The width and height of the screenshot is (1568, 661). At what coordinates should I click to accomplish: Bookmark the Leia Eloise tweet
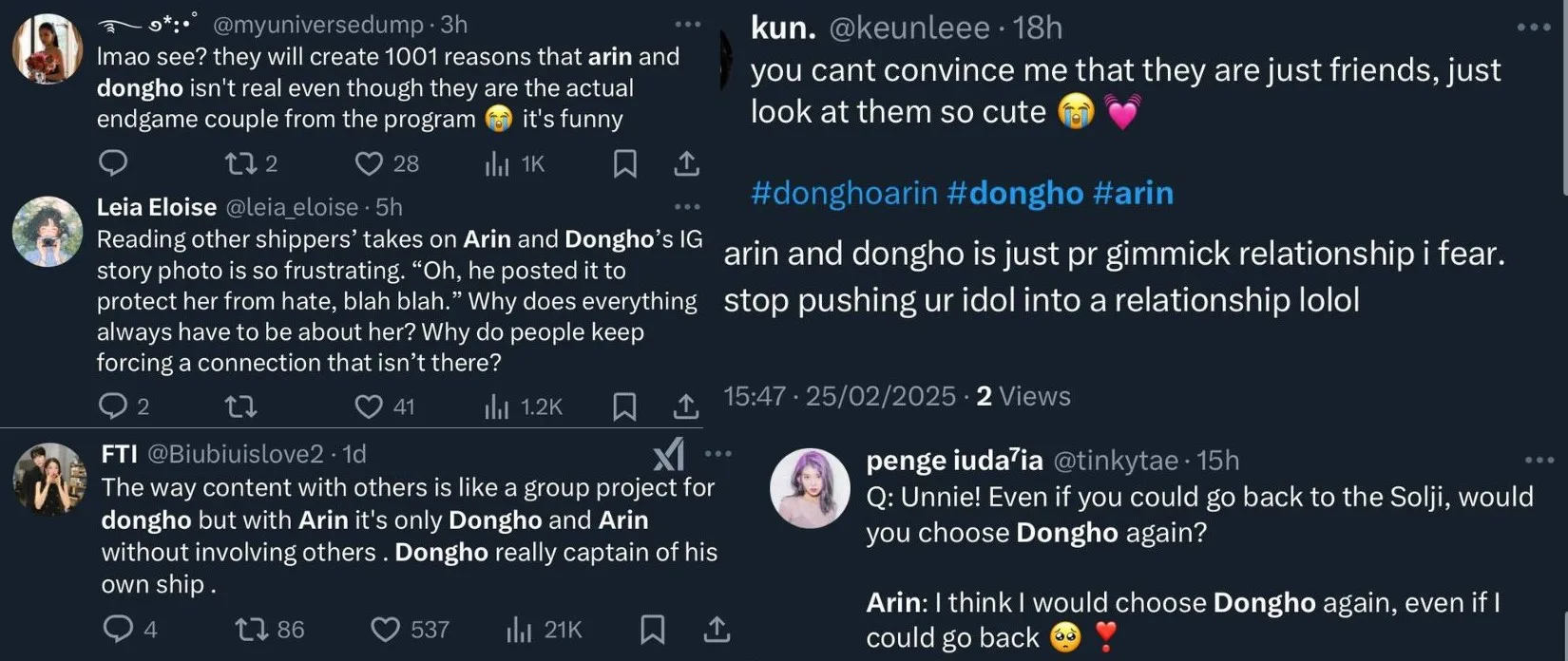tap(624, 406)
